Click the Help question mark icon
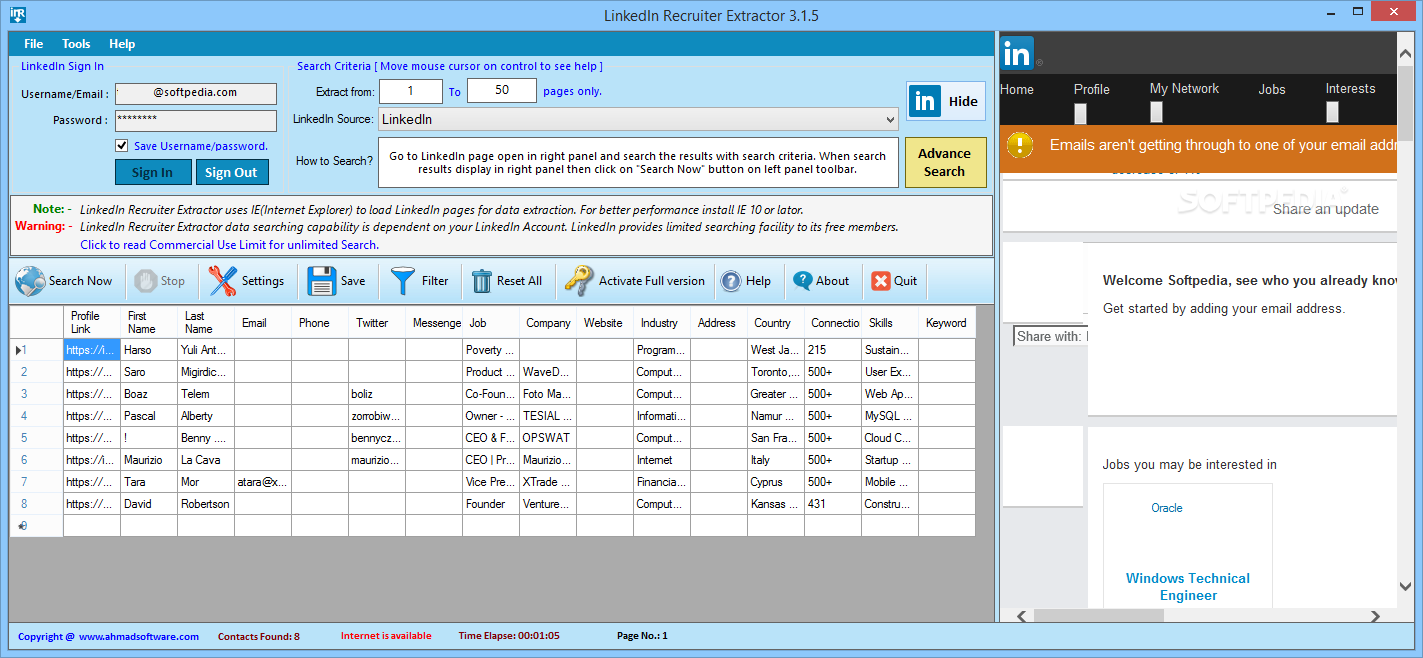Screen dimensions: 1423x658 pyautogui.click(x=731, y=281)
